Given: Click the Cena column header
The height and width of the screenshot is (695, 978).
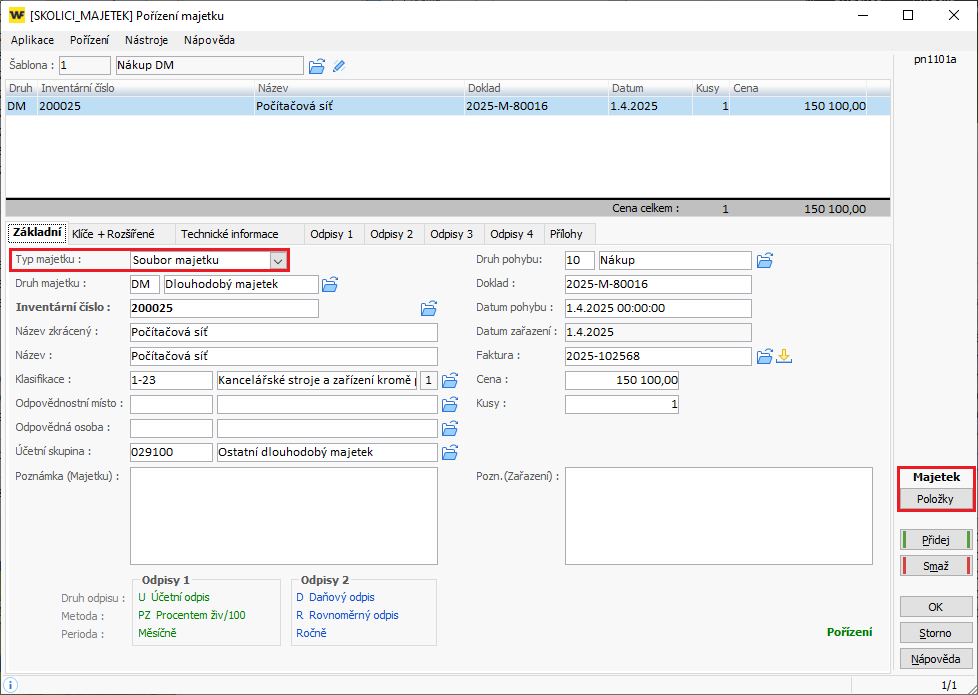Looking at the screenshot, I should click(x=798, y=88).
